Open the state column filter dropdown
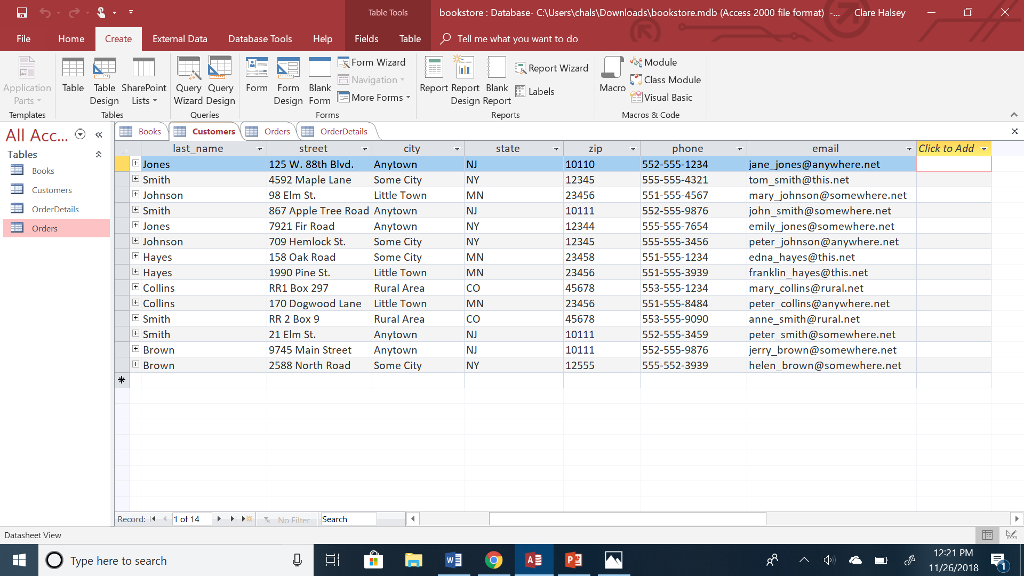1024x576 pixels. (557, 148)
